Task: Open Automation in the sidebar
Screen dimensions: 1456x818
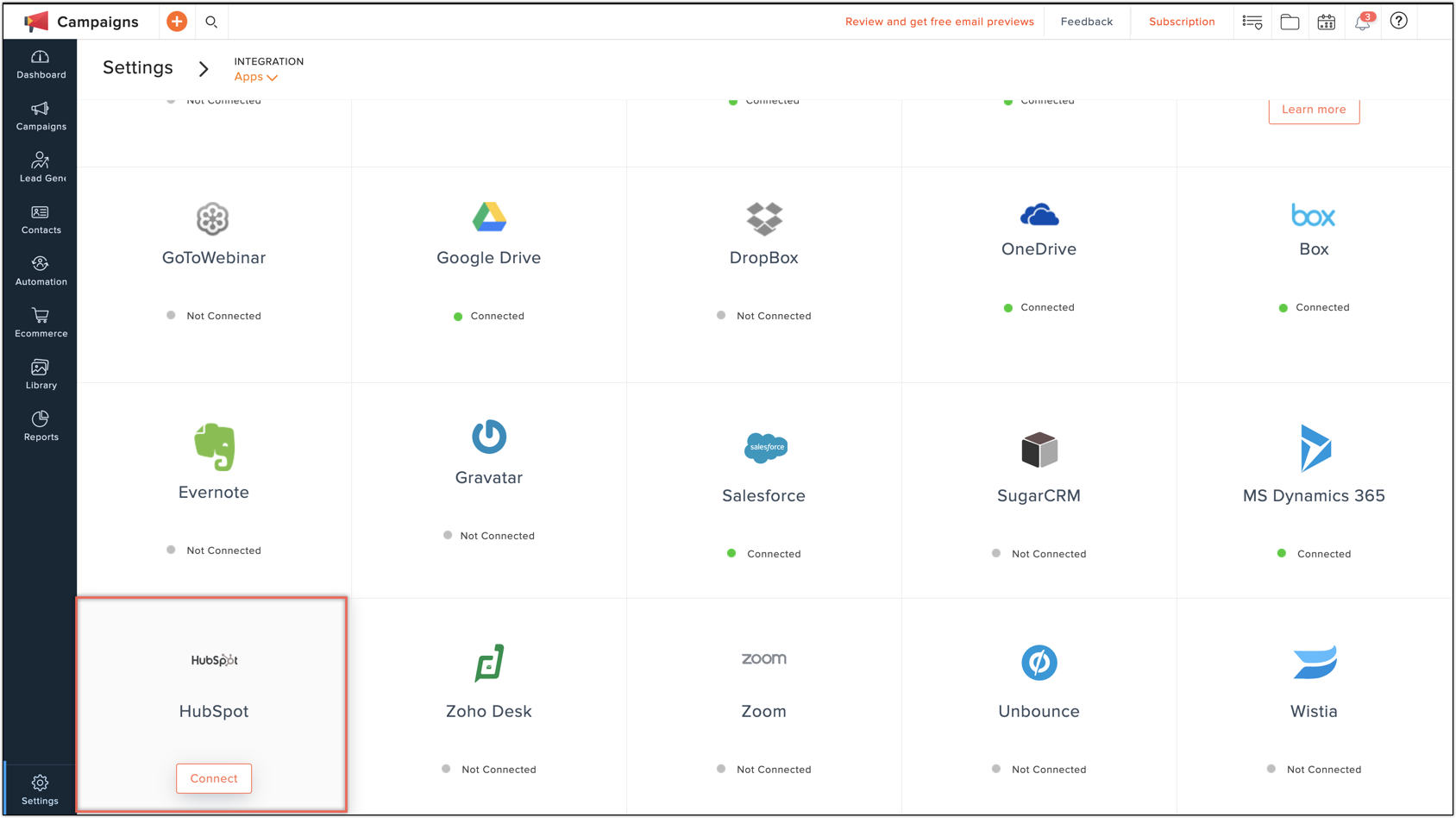Action: tap(41, 272)
